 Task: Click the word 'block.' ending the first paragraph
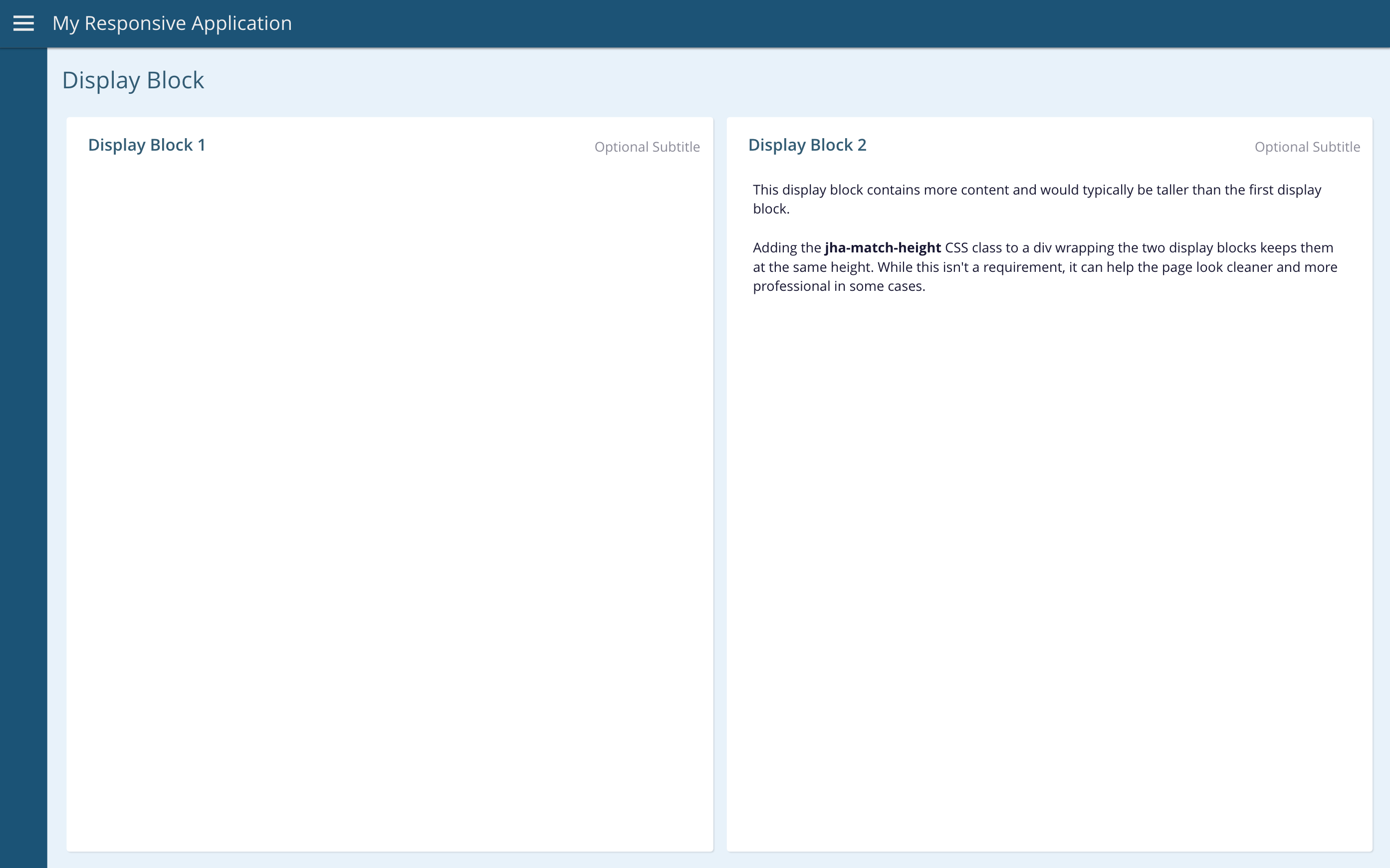pos(771,210)
